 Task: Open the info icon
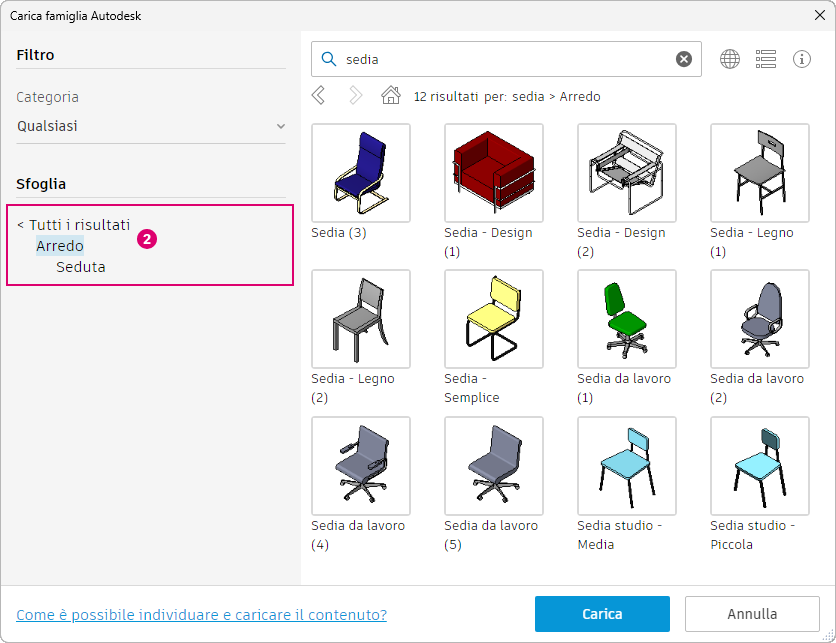pyautogui.click(x=802, y=59)
